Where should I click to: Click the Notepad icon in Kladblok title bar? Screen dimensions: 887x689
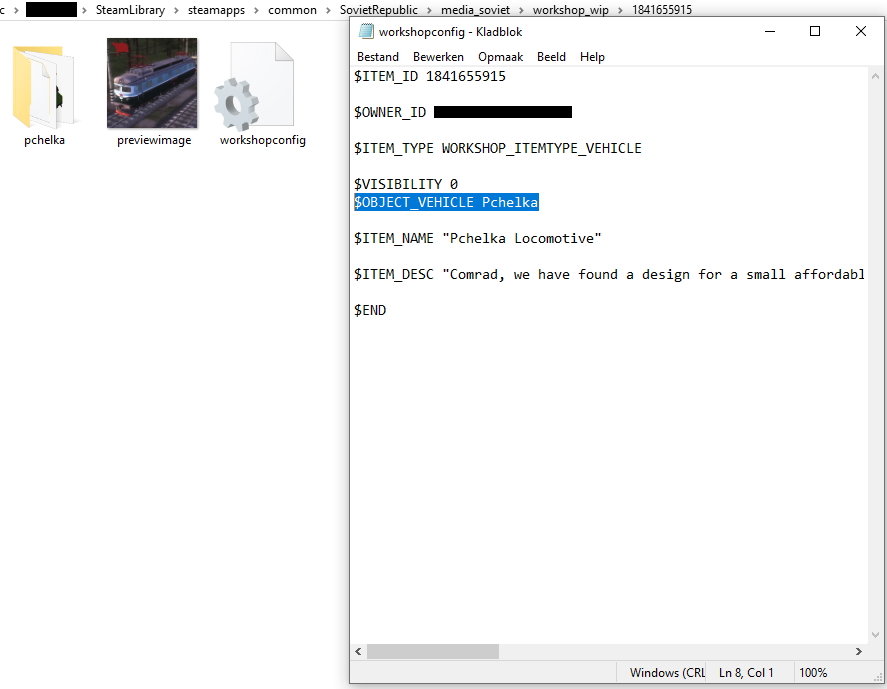coord(366,32)
